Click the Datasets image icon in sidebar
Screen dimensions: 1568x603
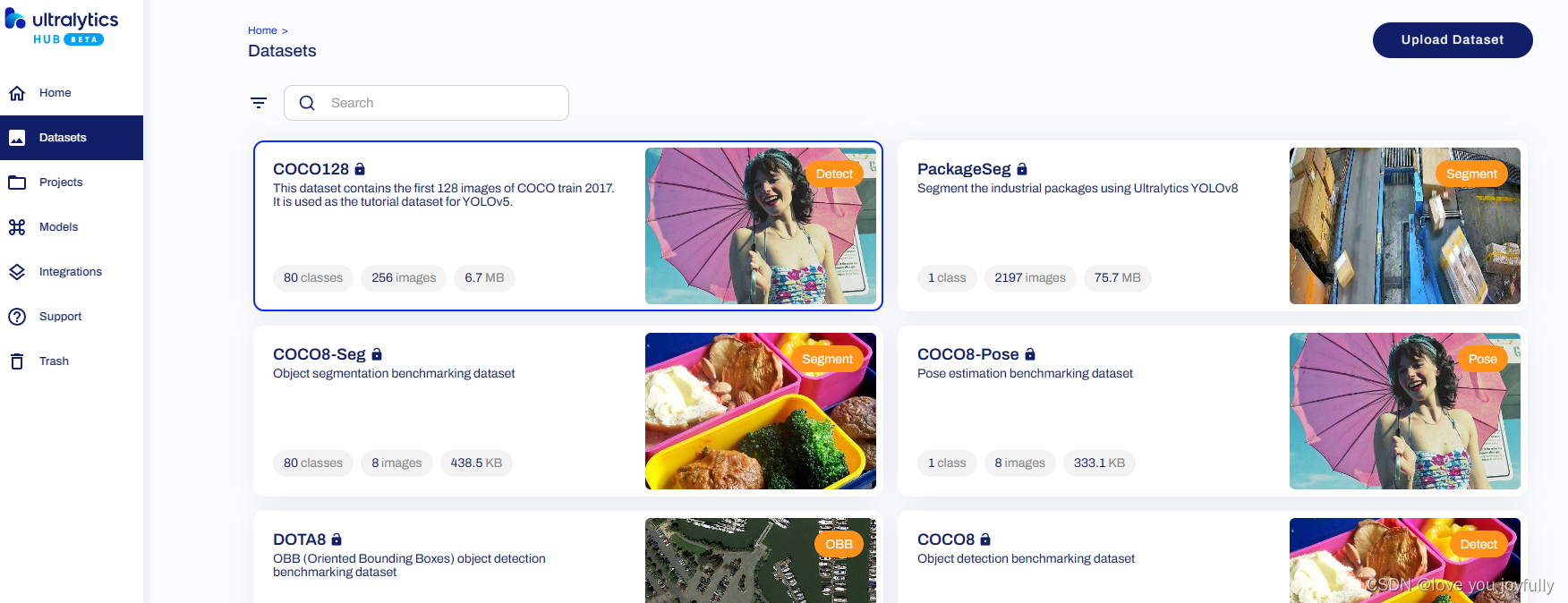pyautogui.click(x=17, y=138)
